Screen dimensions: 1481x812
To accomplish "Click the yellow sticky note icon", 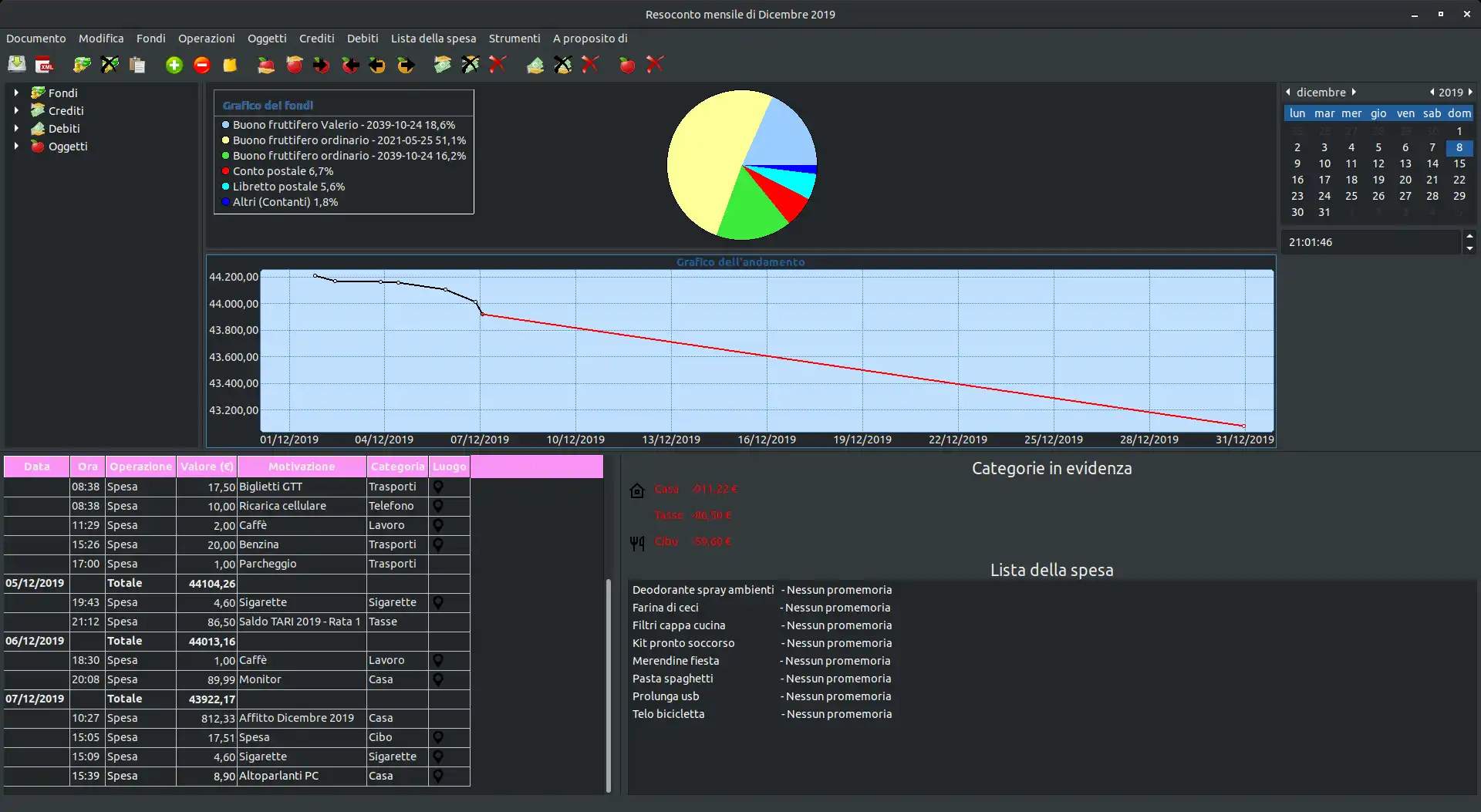I will [x=230, y=65].
